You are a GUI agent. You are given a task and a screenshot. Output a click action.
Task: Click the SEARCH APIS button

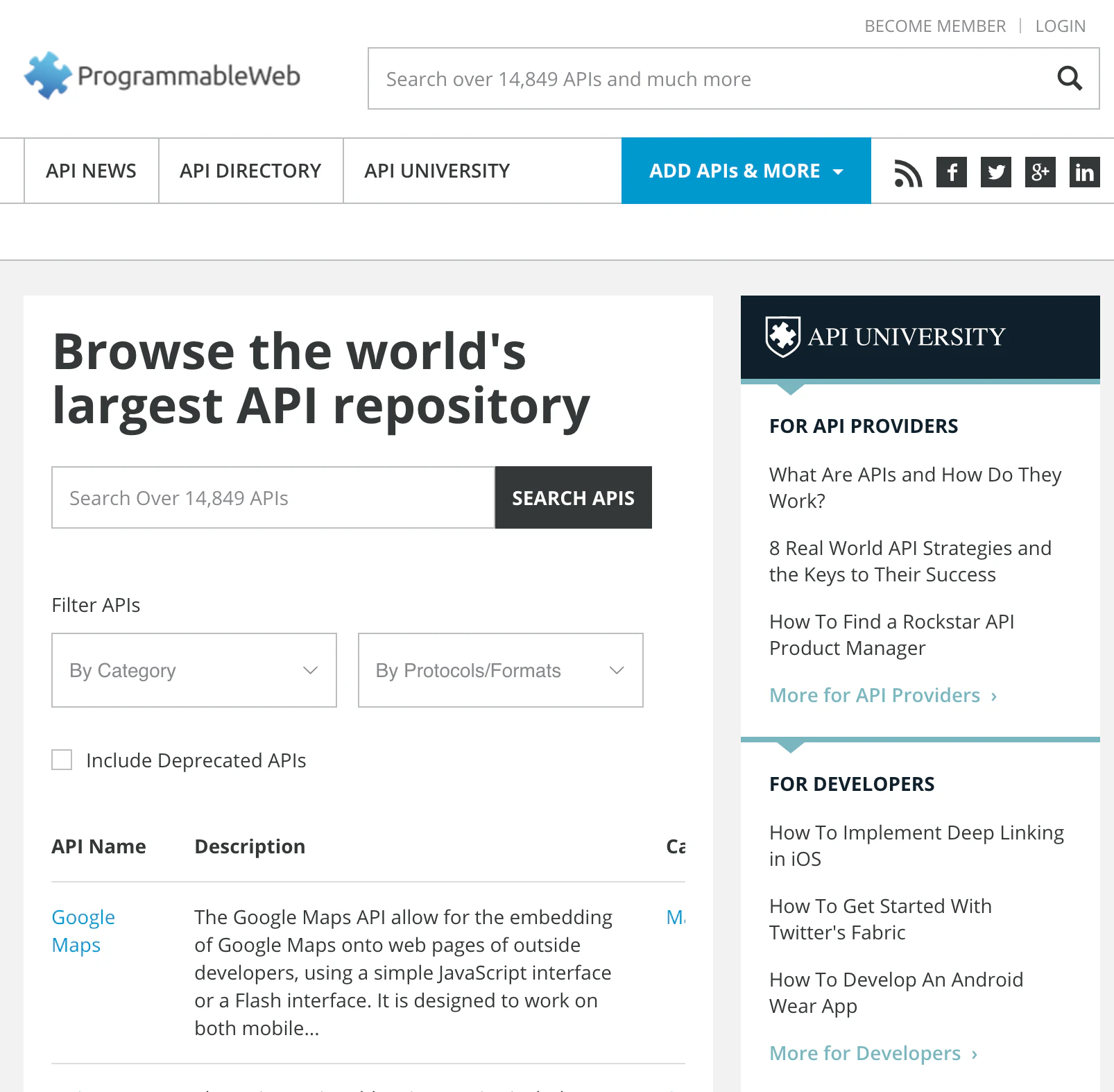pos(573,497)
